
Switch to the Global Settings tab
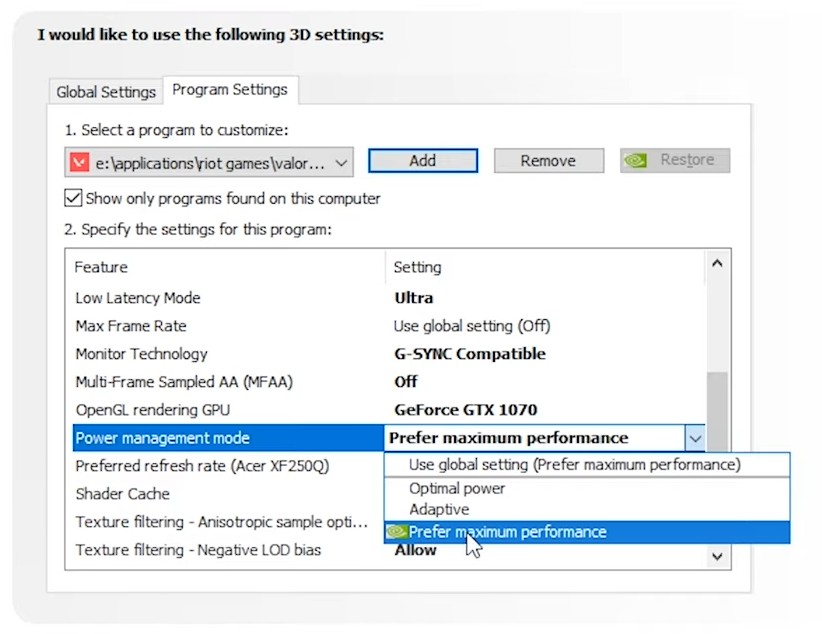point(106,91)
